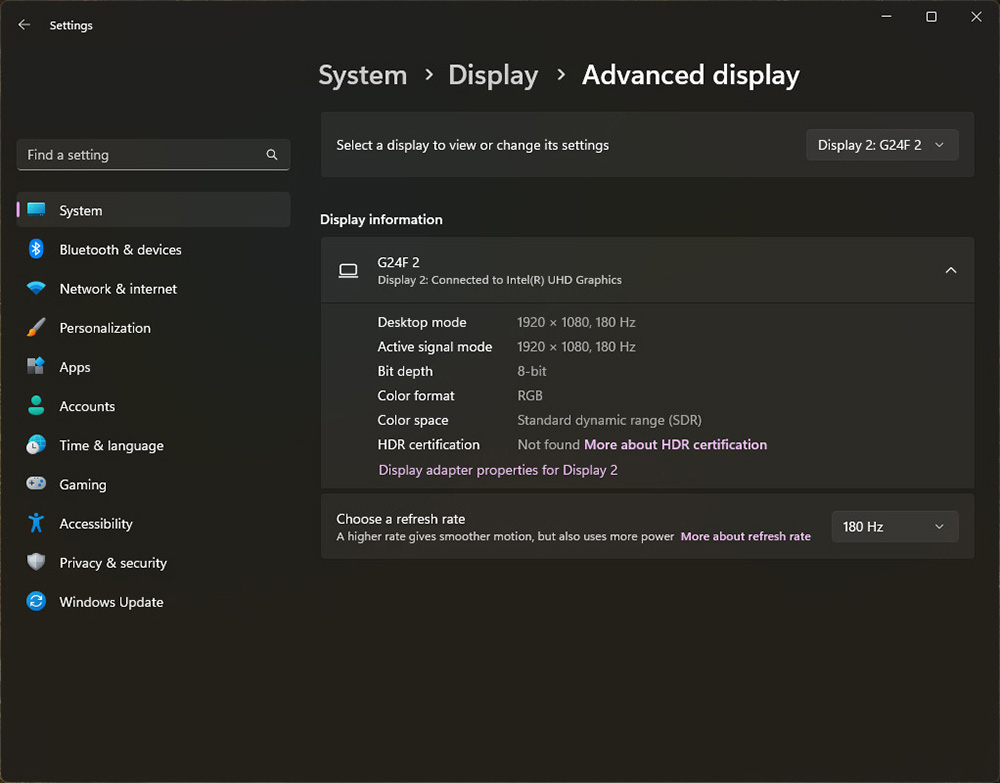Click the Desktop mode value 1920 × 1080, 180 Hz

(x=576, y=322)
